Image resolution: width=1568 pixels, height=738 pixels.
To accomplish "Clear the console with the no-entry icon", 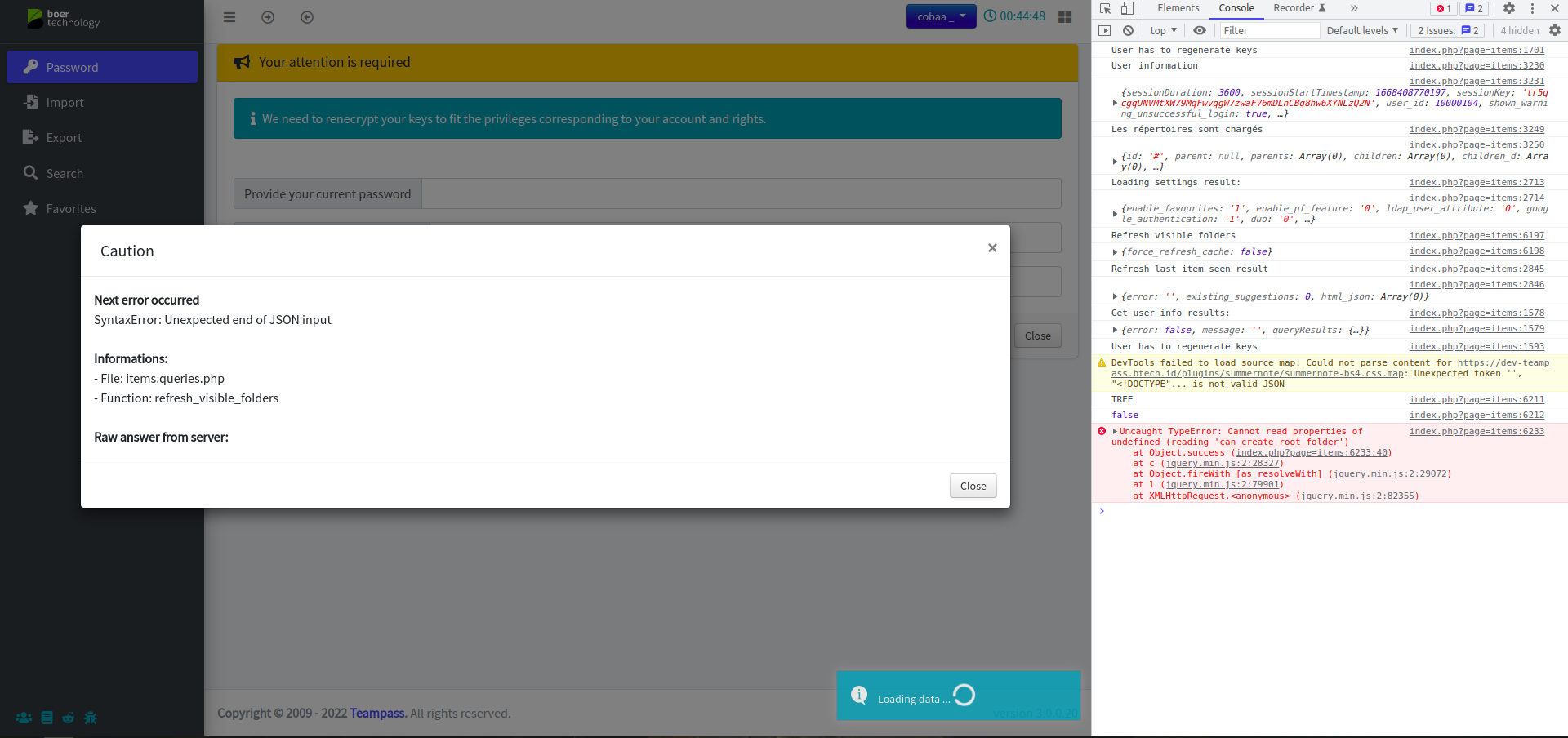I will [x=1128, y=30].
